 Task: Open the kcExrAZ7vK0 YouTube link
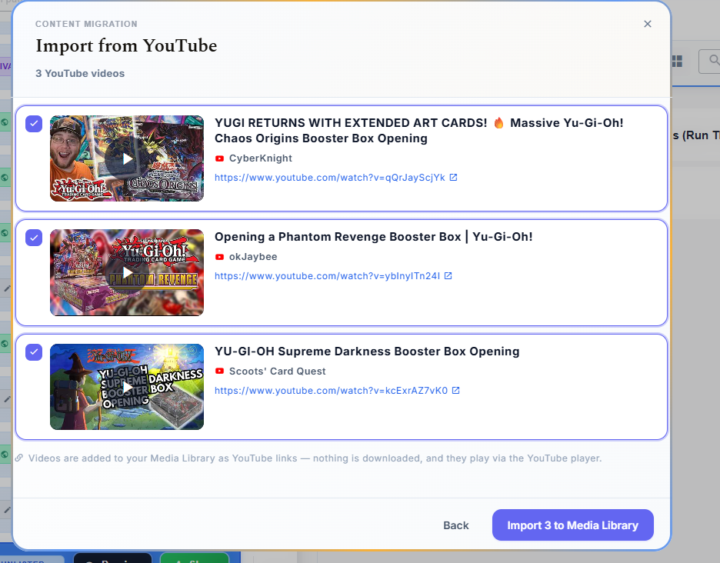[x=331, y=391]
